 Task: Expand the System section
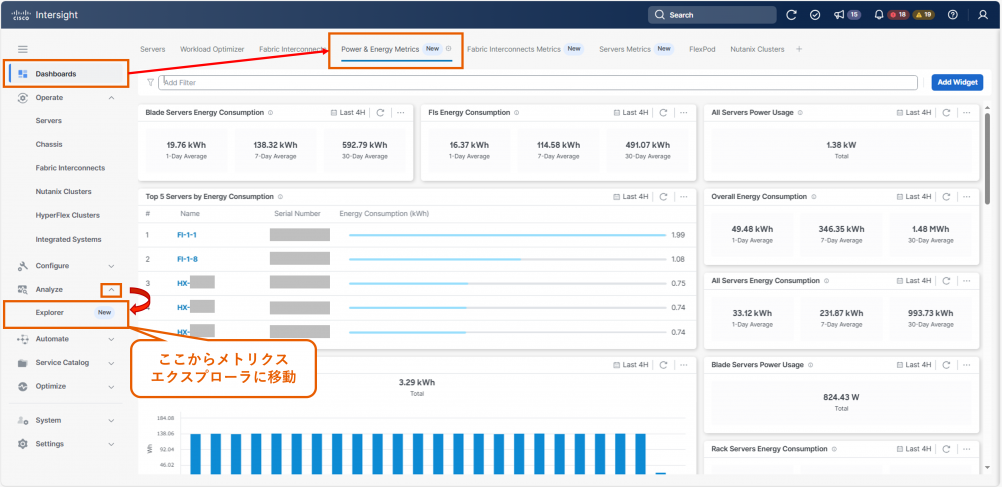pos(111,421)
